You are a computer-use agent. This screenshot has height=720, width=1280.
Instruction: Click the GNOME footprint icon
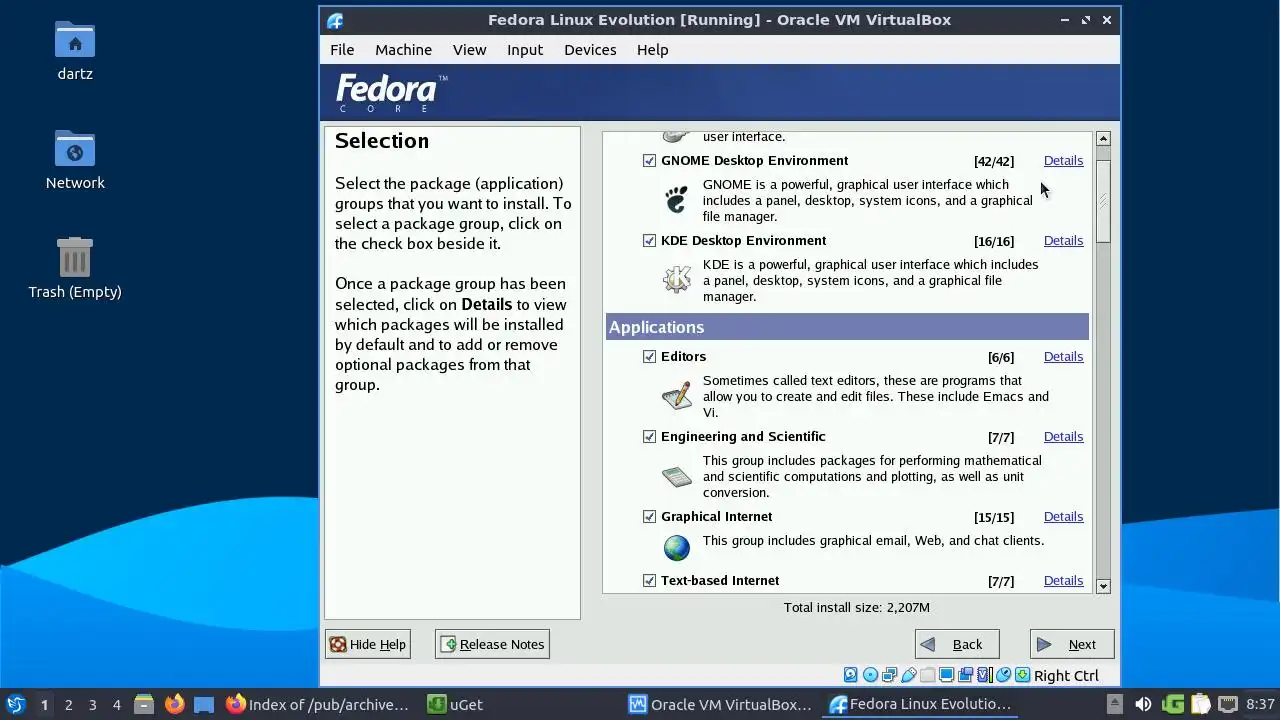(x=677, y=199)
